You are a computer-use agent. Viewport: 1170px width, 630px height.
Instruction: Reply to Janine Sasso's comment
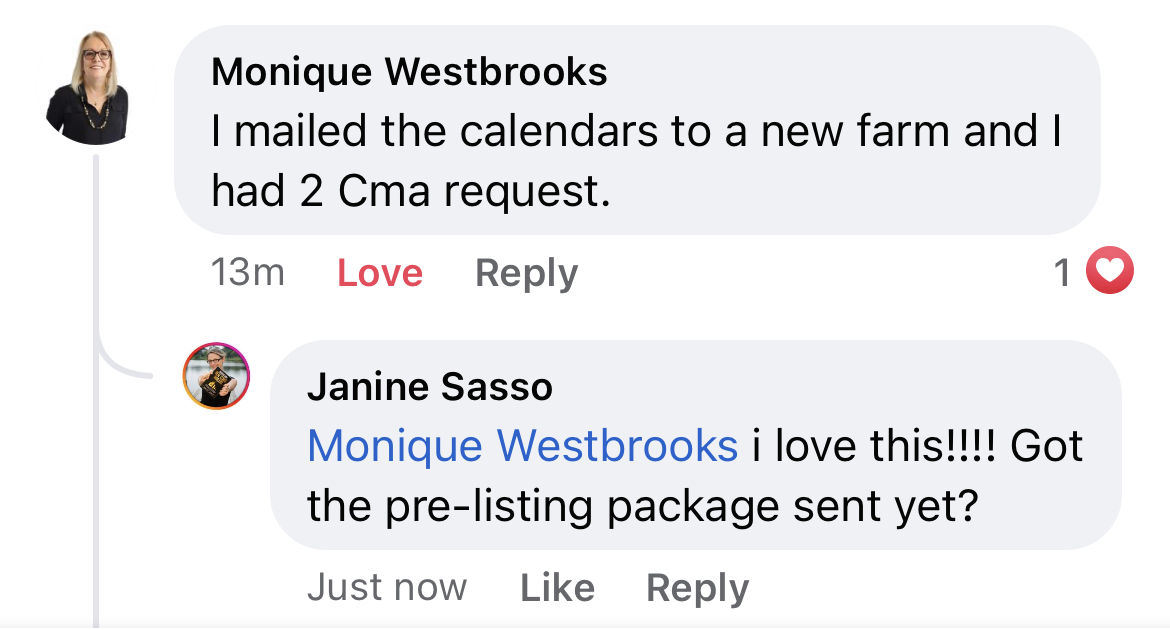(x=698, y=588)
